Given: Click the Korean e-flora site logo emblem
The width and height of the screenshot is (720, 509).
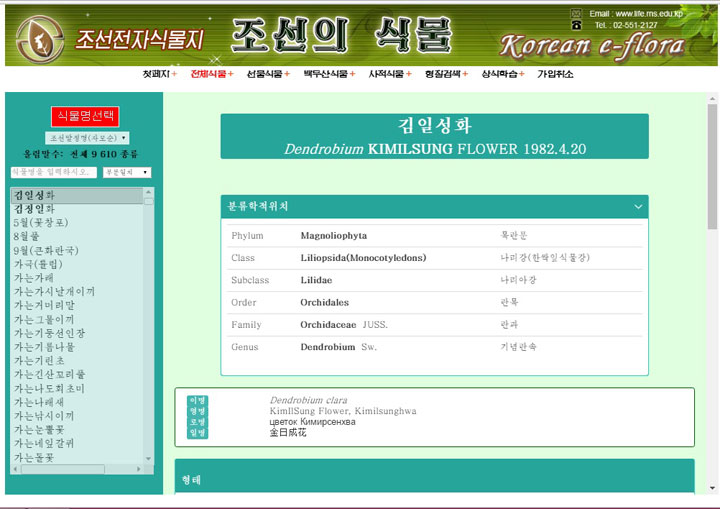Looking at the screenshot, I should click(40, 39).
